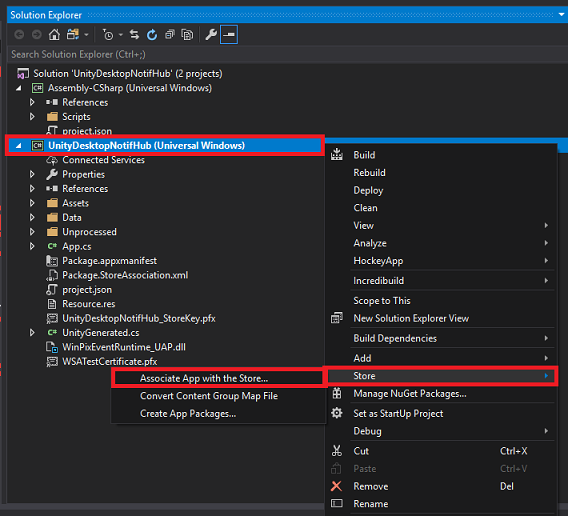
Task: Choose Associate App with the Store
Action: click(x=204, y=378)
